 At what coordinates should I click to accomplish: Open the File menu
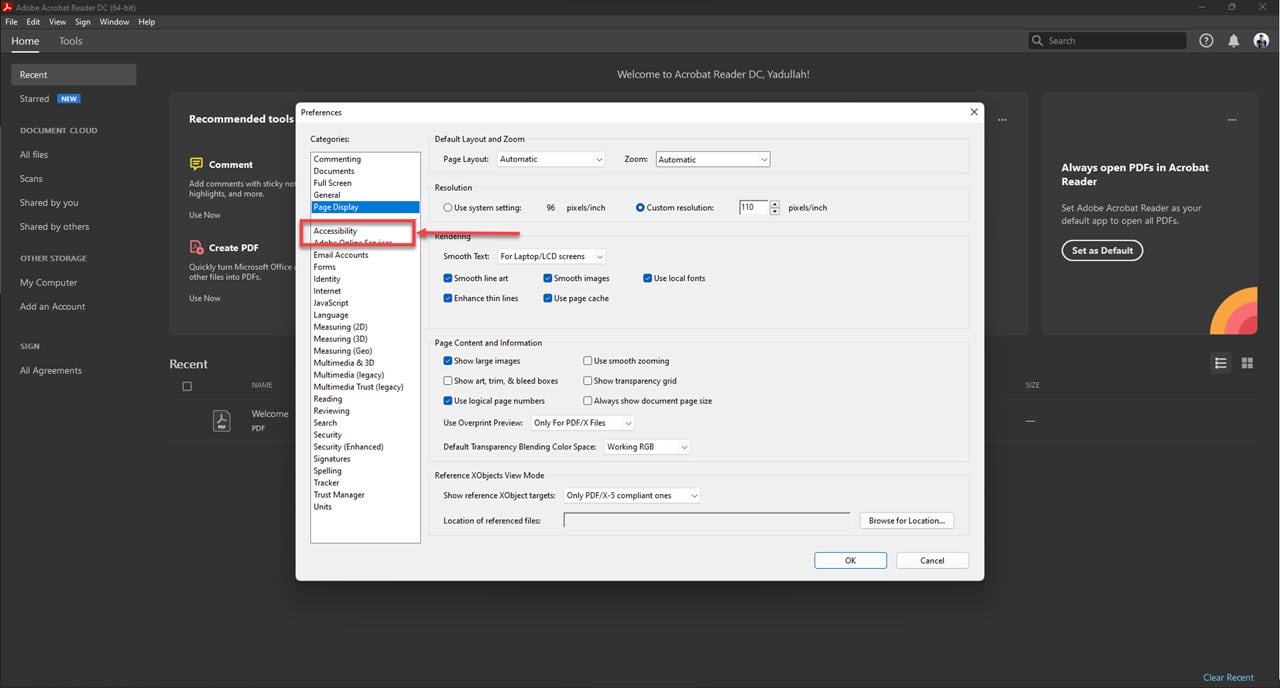[11, 22]
